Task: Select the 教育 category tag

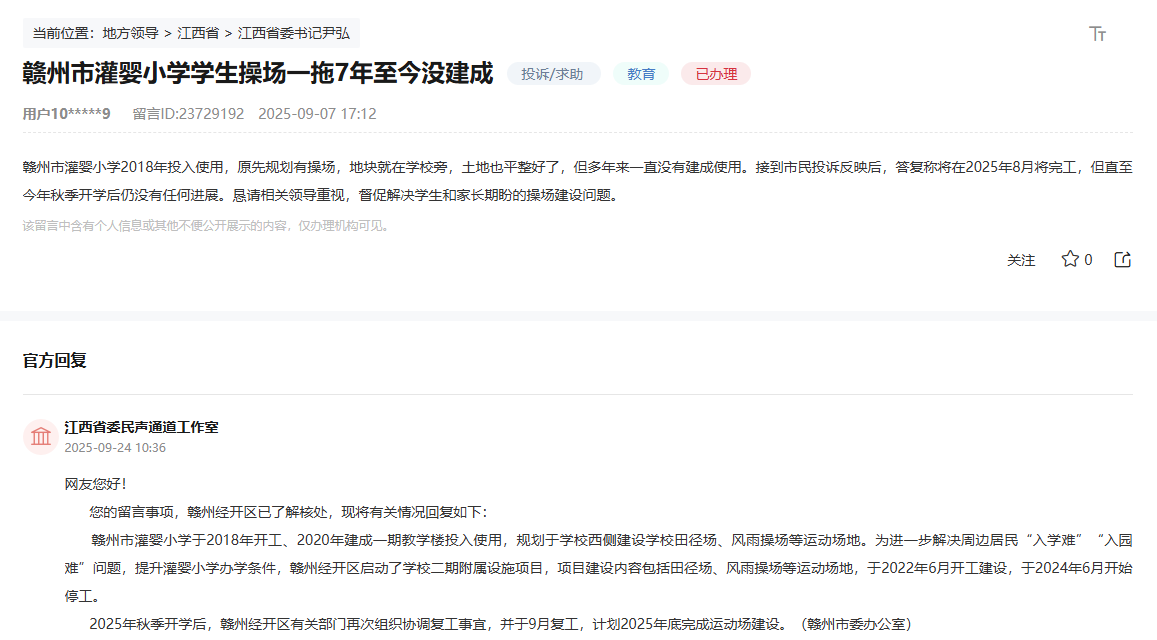Action: tap(641, 74)
